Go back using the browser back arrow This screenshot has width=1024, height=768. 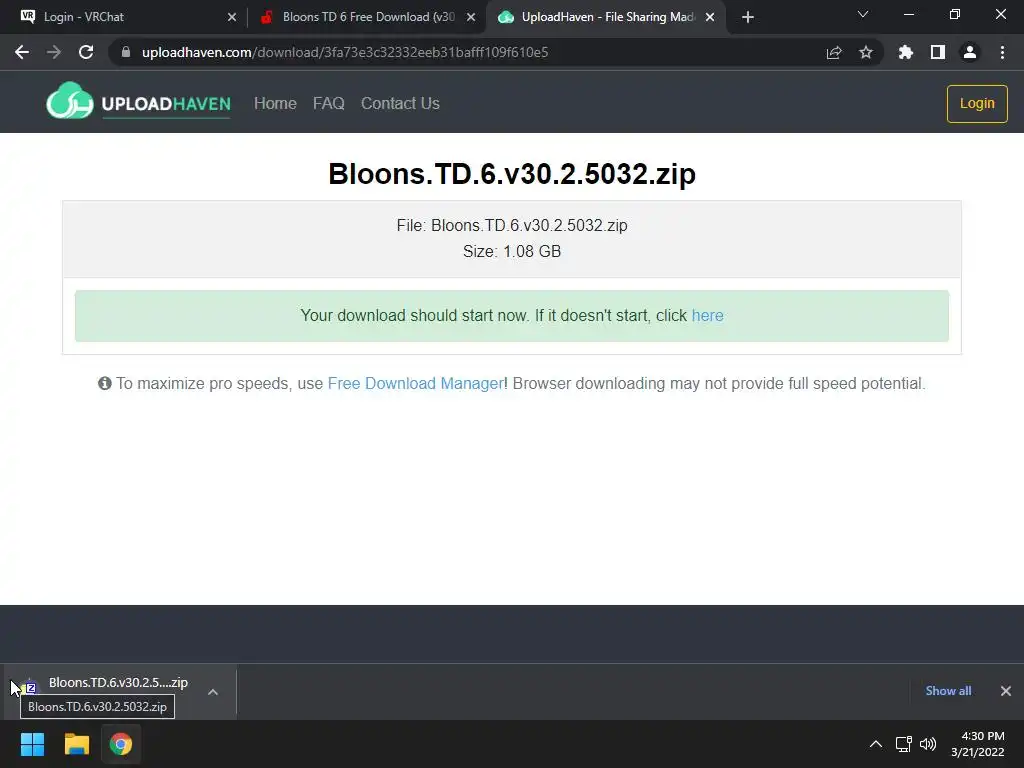tap(22, 52)
